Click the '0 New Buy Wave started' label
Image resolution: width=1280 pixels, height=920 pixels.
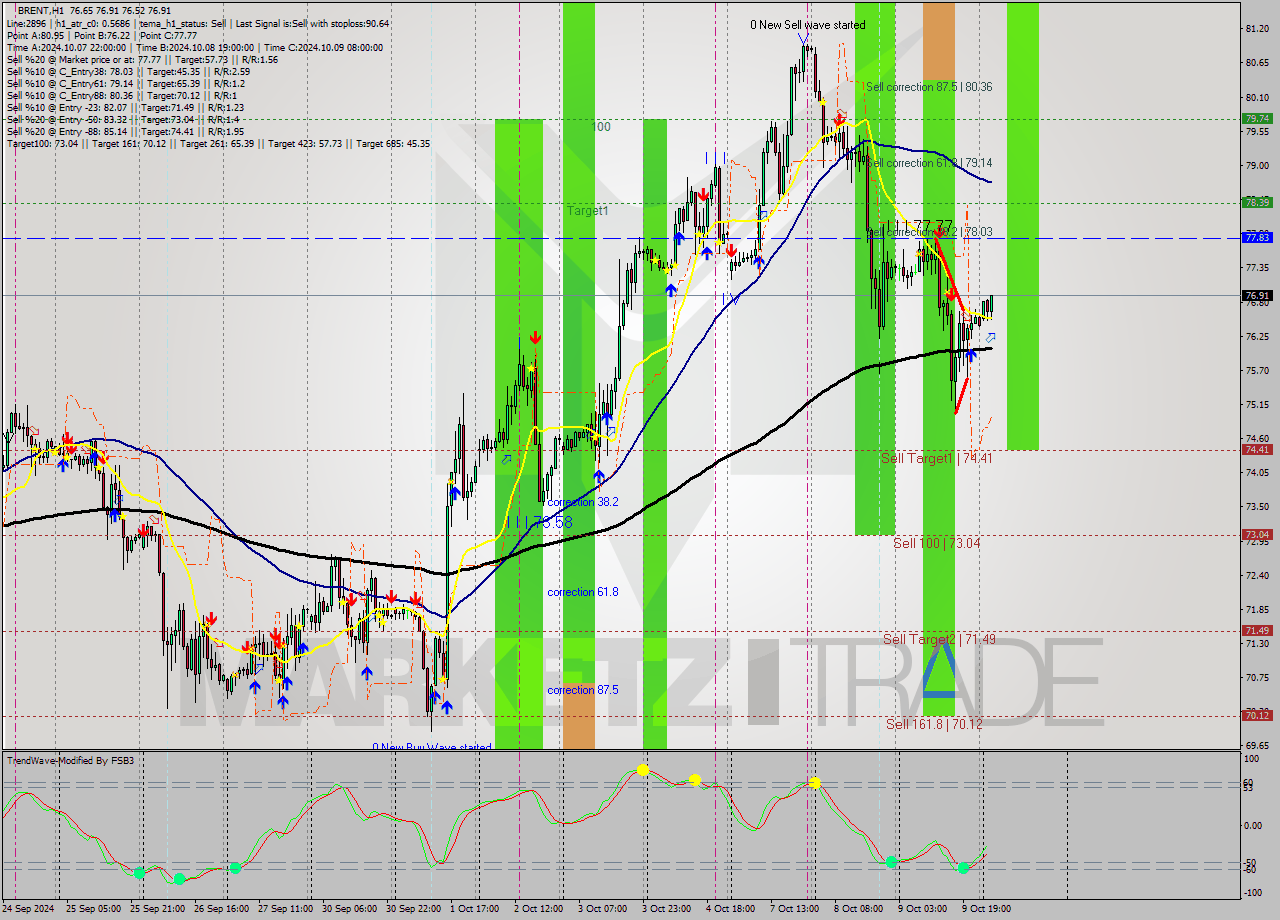(x=432, y=747)
